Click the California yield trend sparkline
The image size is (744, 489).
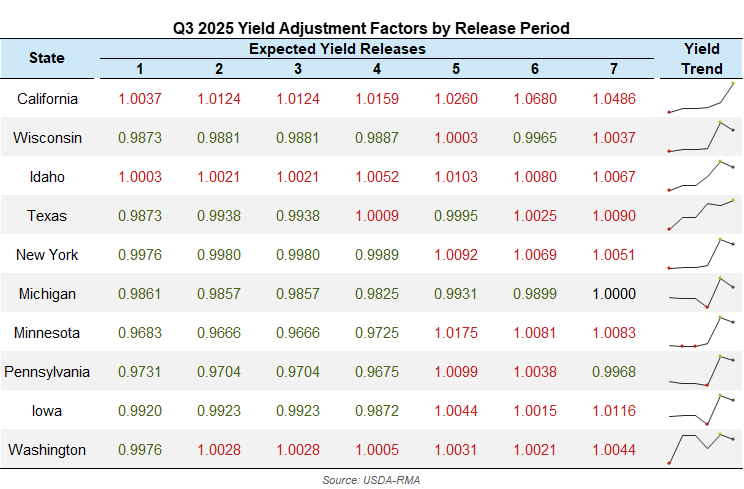701,99
